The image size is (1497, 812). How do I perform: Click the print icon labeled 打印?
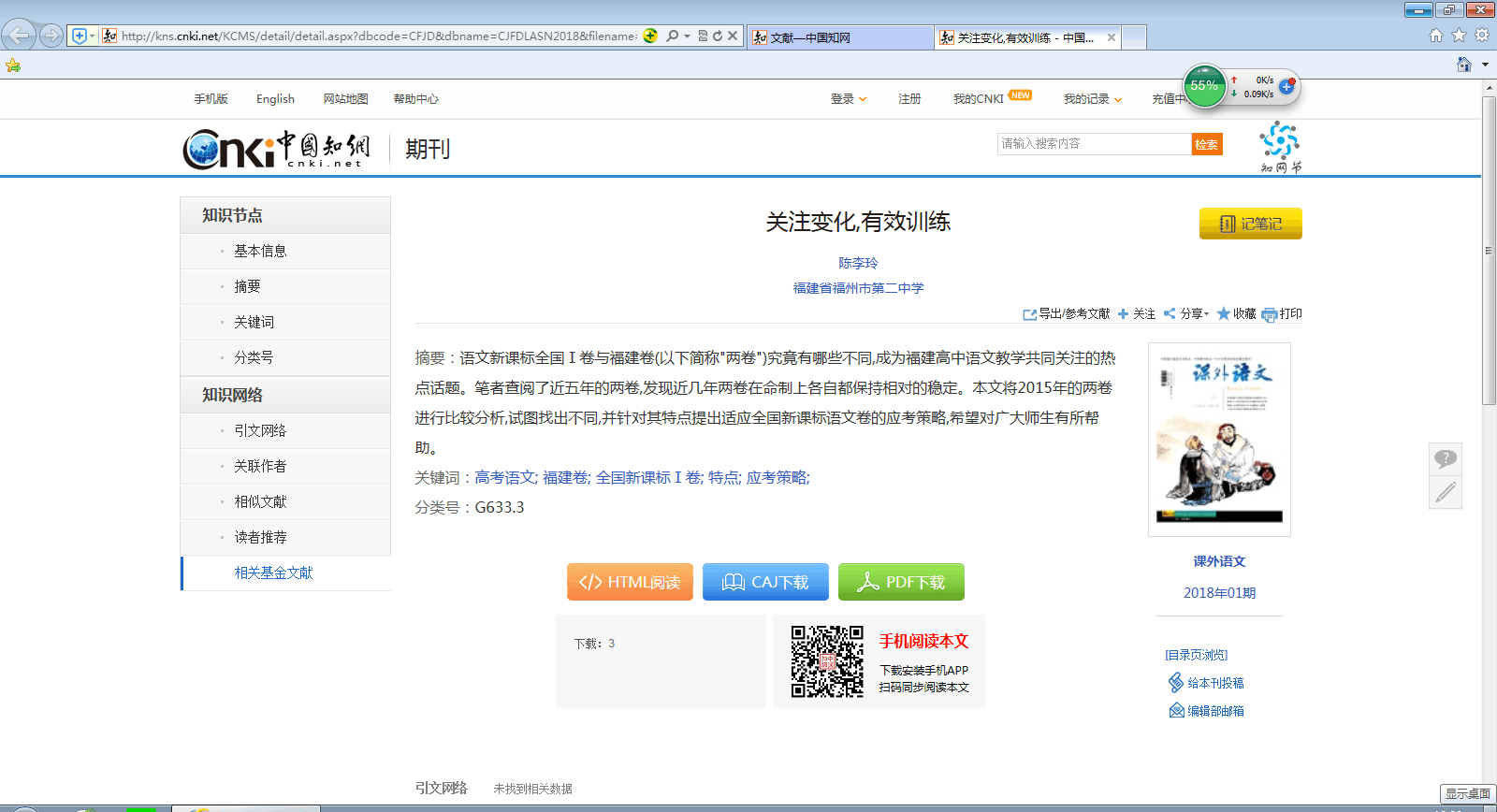point(1270,314)
